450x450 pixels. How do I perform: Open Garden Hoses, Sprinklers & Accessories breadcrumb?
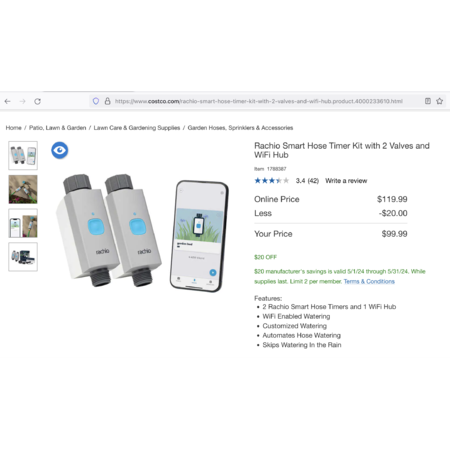point(240,128)
